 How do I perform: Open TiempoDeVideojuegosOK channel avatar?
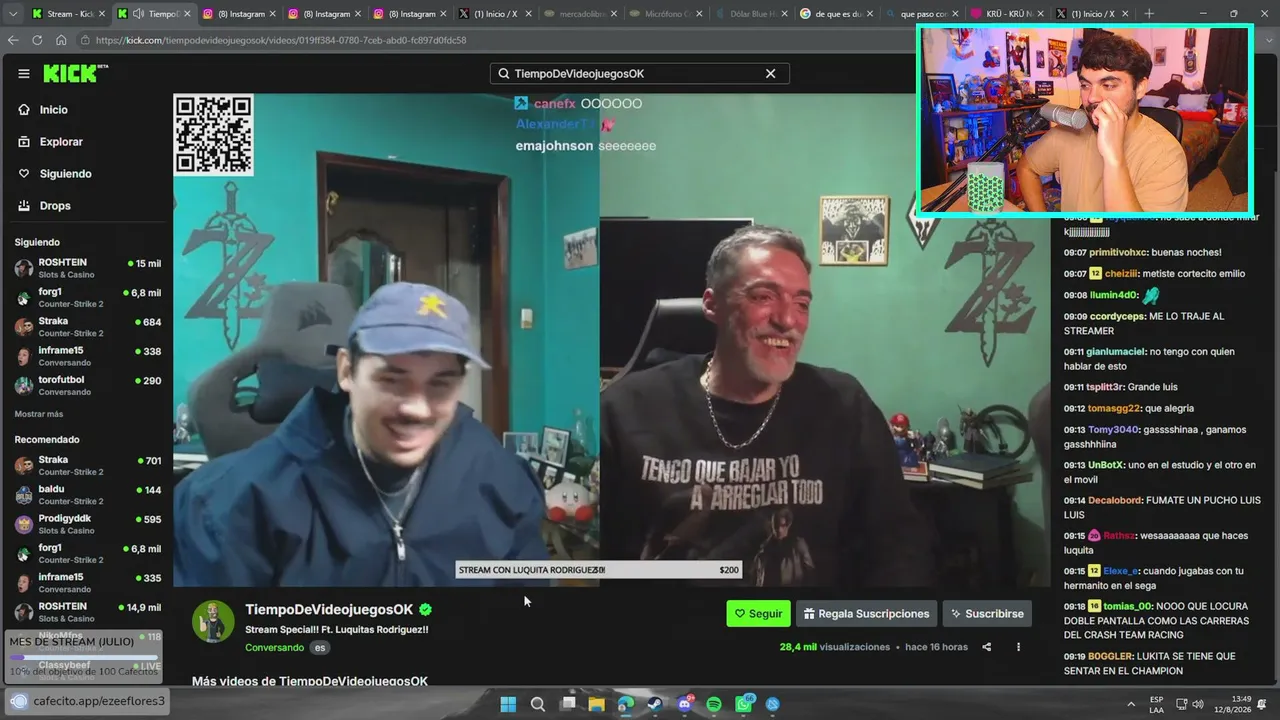213,621
